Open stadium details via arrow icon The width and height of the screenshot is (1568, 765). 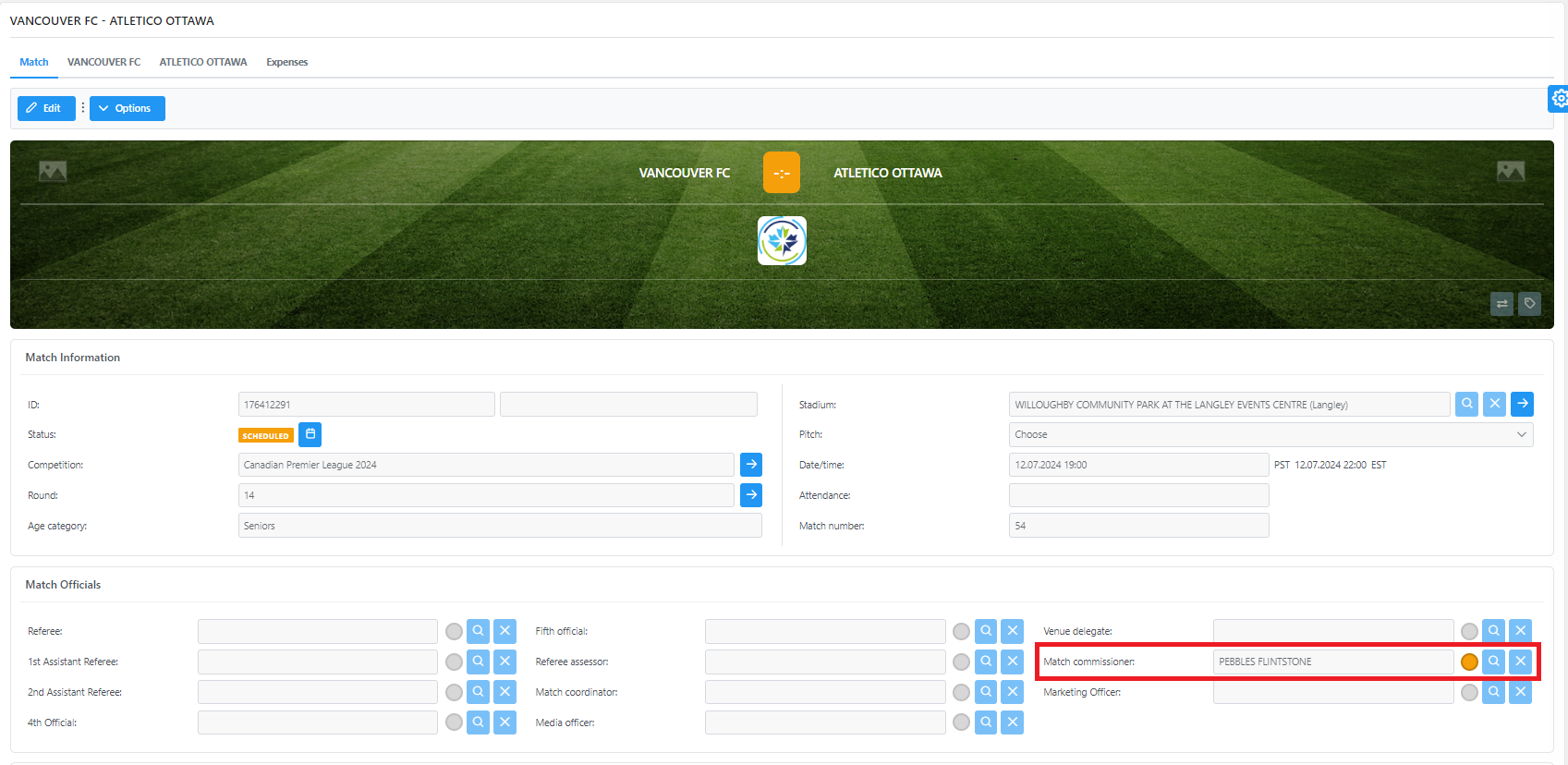[x=1522, y=404]
